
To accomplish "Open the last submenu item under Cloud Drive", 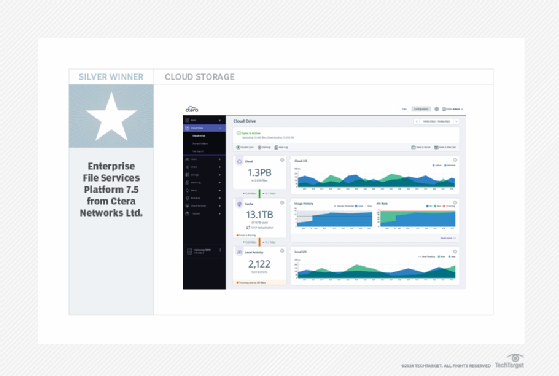I will (198, 151).
